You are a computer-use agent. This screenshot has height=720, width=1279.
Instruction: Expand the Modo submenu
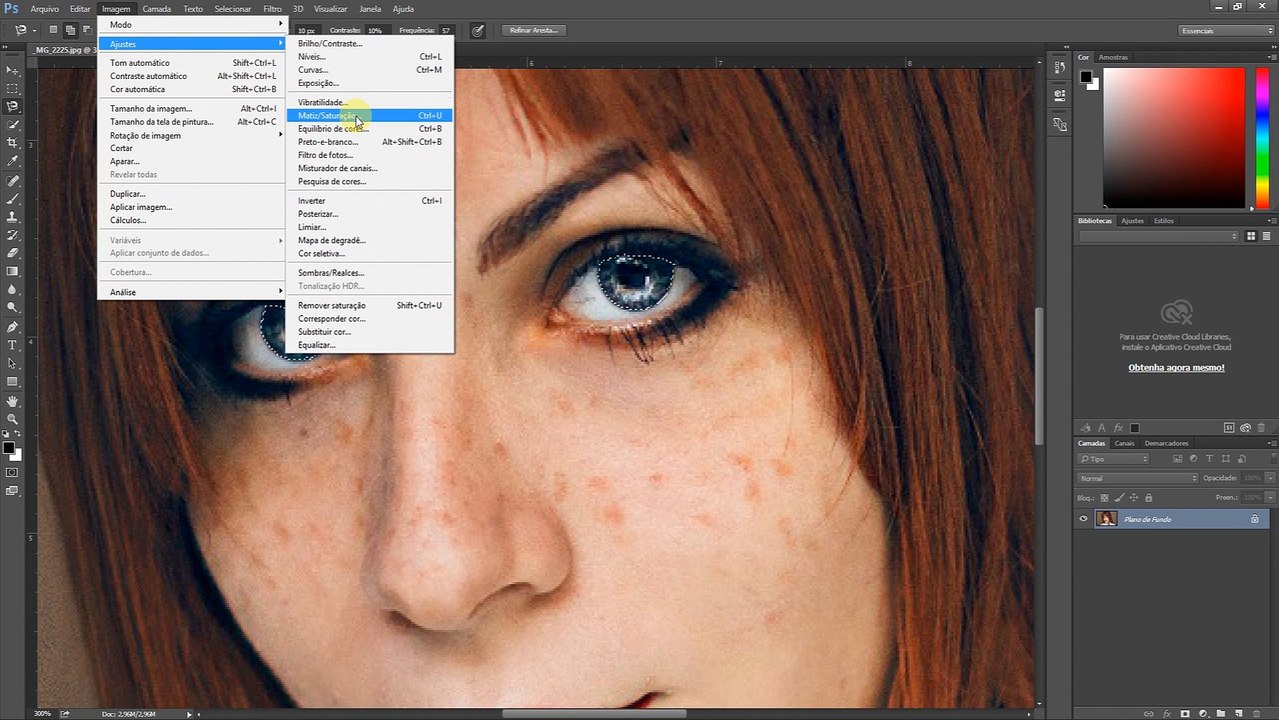(193, 24)
